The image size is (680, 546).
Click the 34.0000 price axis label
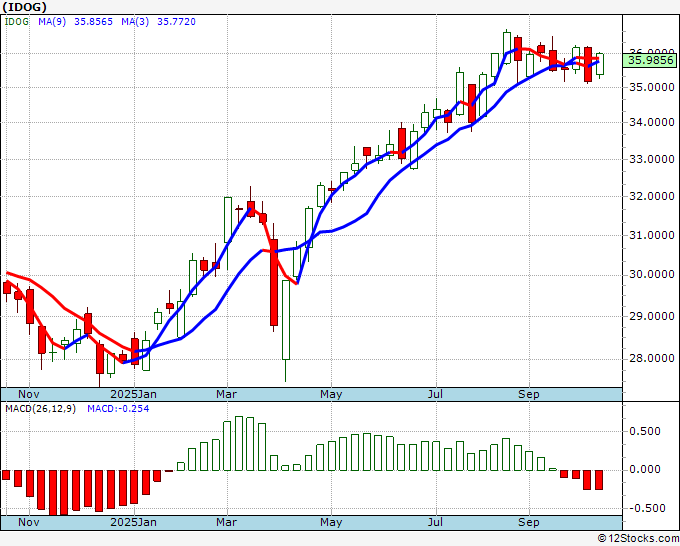click(x=652, y=122)
